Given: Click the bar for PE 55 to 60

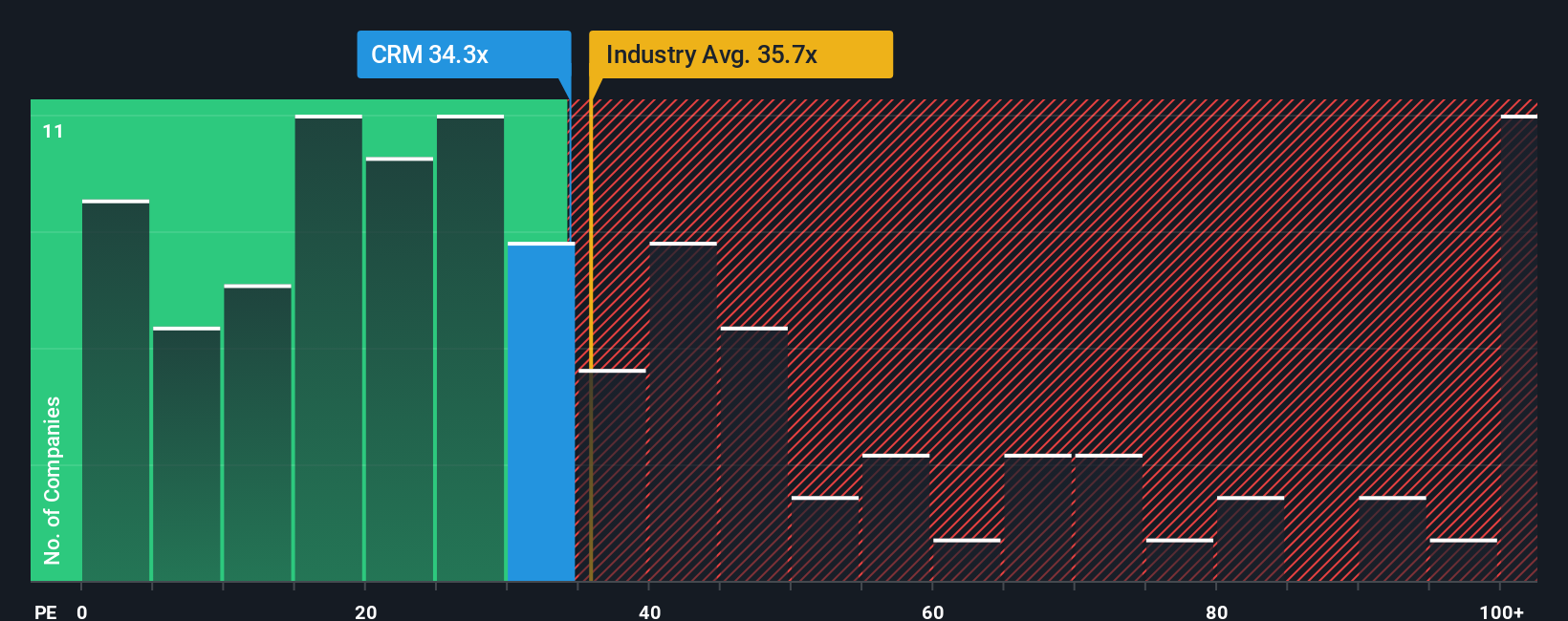Looking at the screenshot, I should 896,517.
